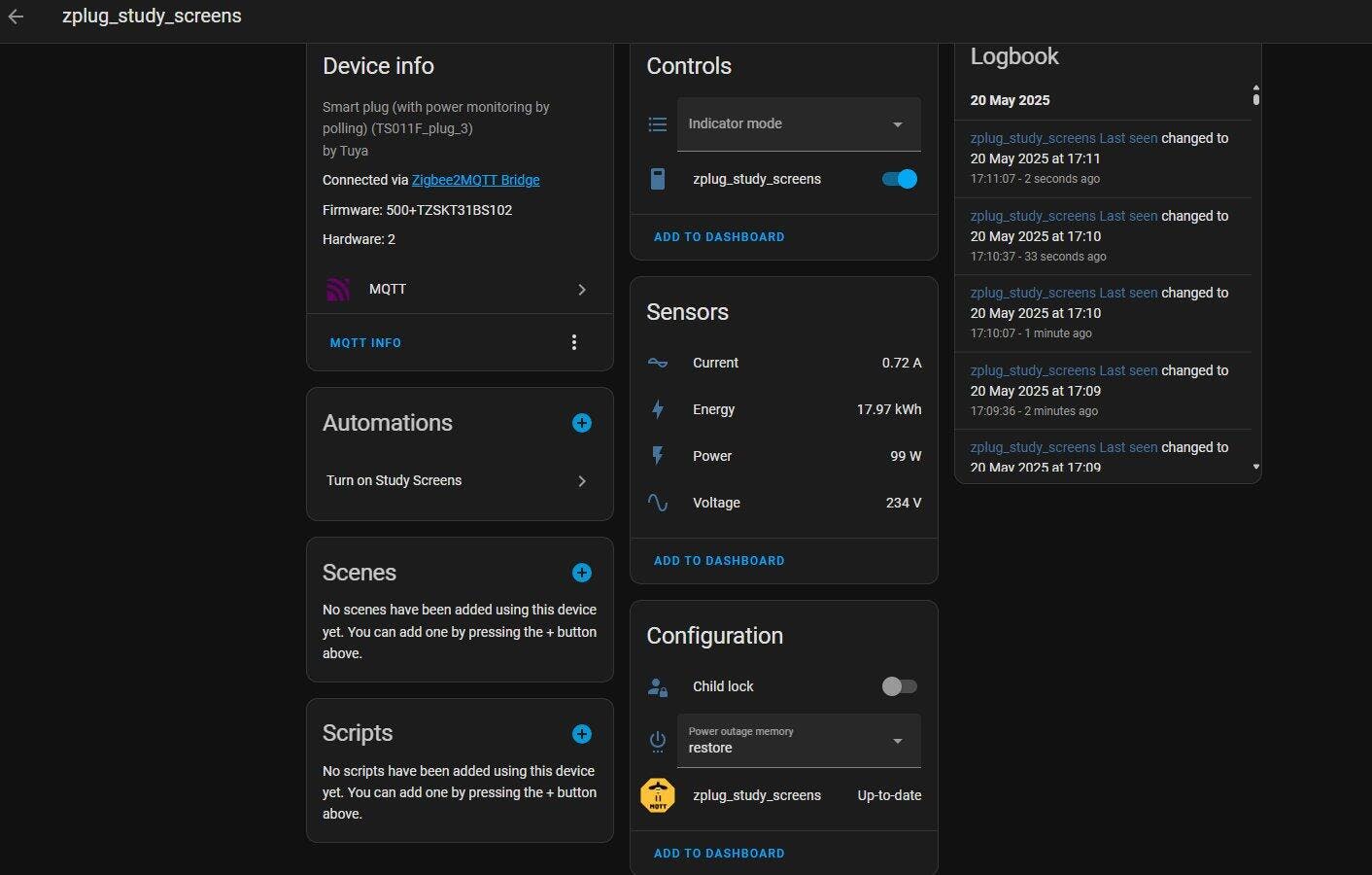This screenshot has width=1372, height=875.
Task: Click the Power sensor lightning icon
Action: [x=658, y=456]
